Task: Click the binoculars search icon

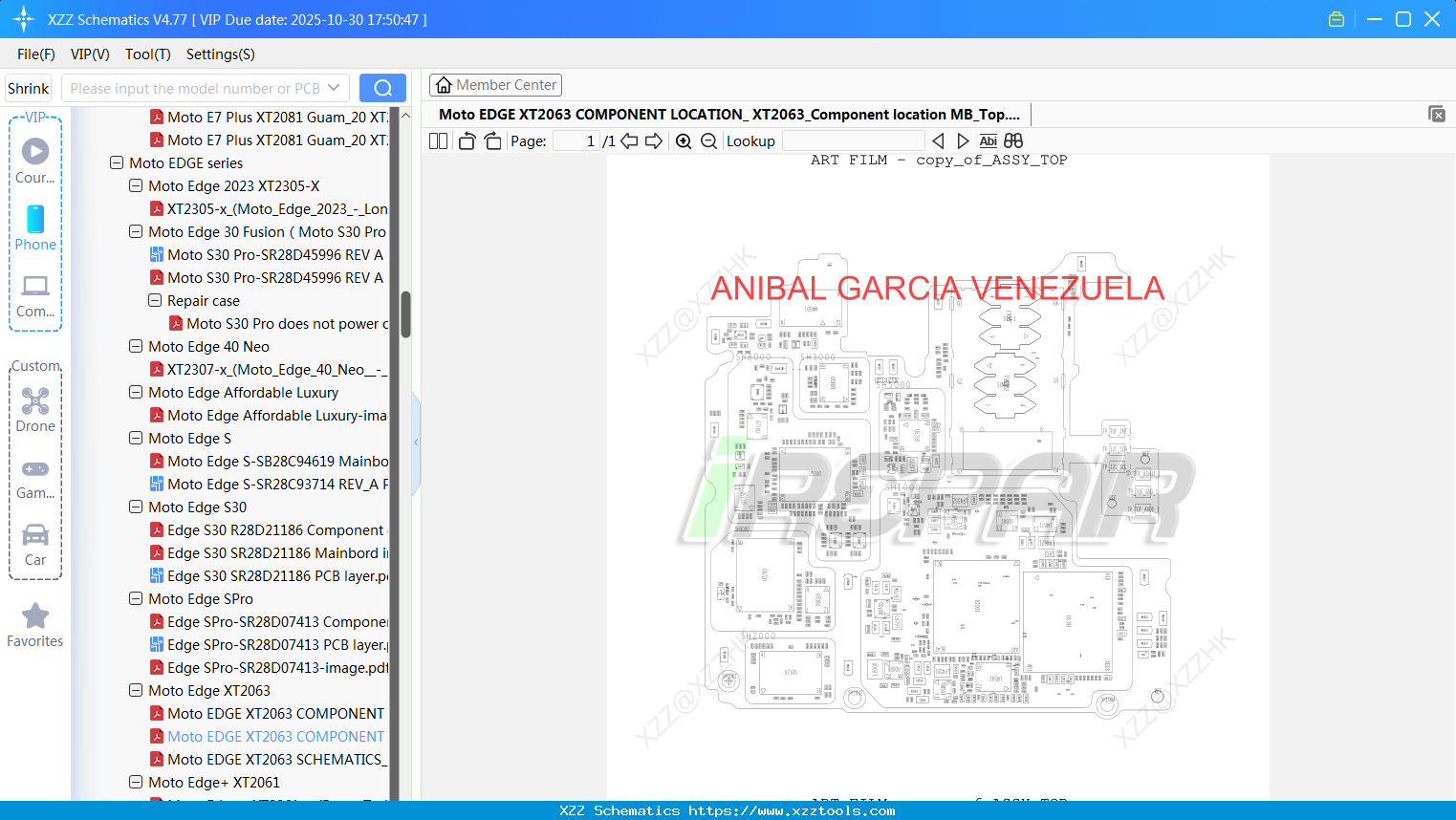Action: (x=1013, y=141)
